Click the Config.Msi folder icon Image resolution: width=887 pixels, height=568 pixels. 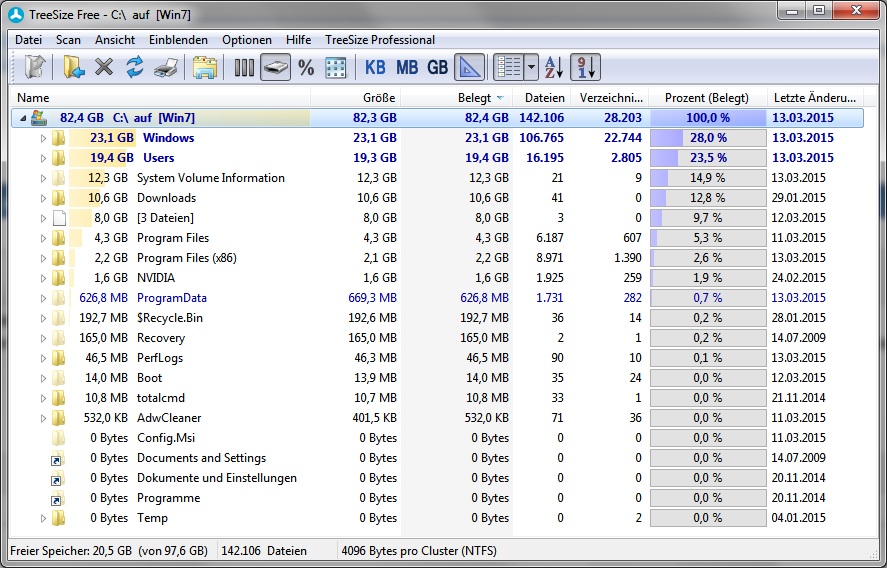point(58,438)
